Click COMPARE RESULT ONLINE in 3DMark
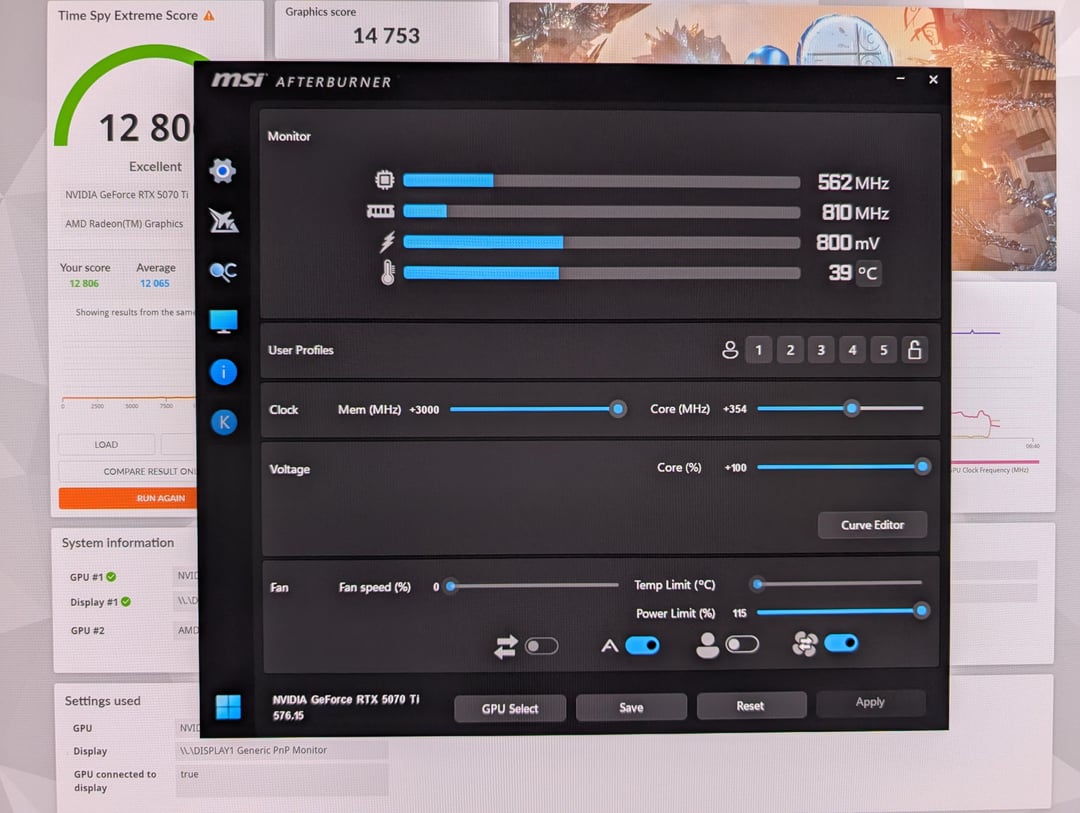Screen dimensions: 1080x813 click(129, 471)
